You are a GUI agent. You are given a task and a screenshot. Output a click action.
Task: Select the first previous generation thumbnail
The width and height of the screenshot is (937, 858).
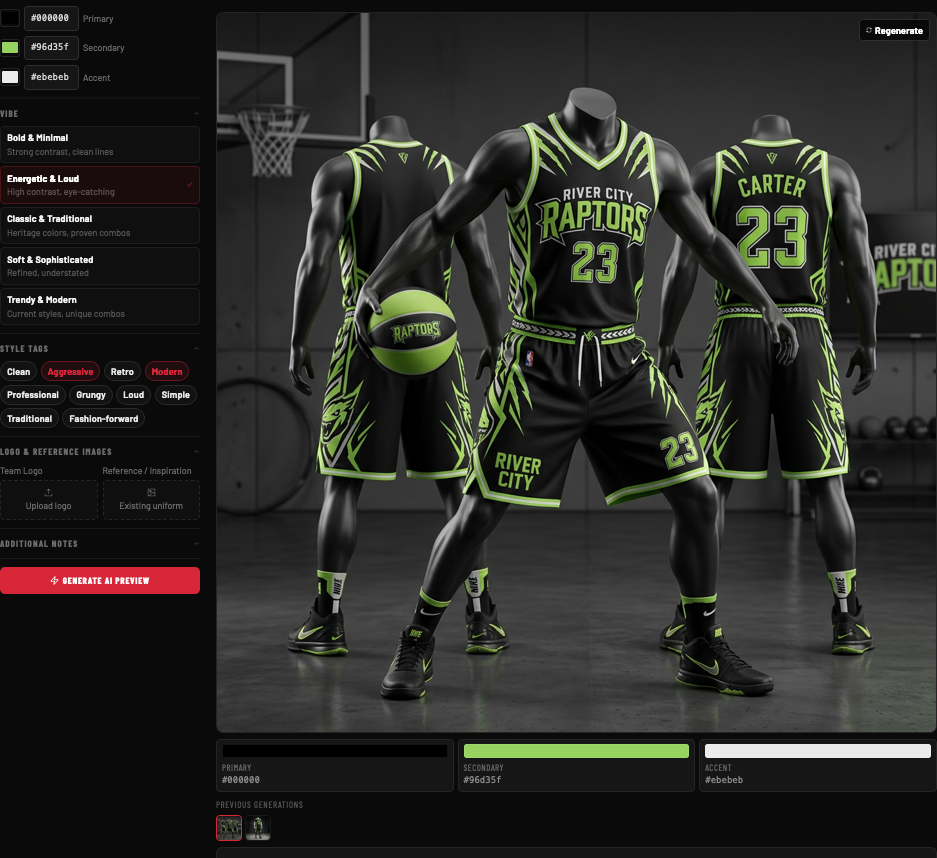pos(229,828)
